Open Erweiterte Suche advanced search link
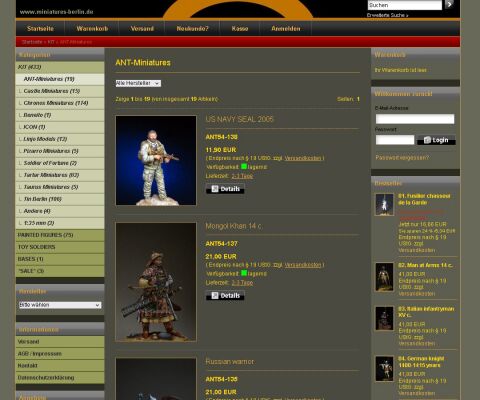Viewport: 480px width, 400px height. tap(387, 15)
